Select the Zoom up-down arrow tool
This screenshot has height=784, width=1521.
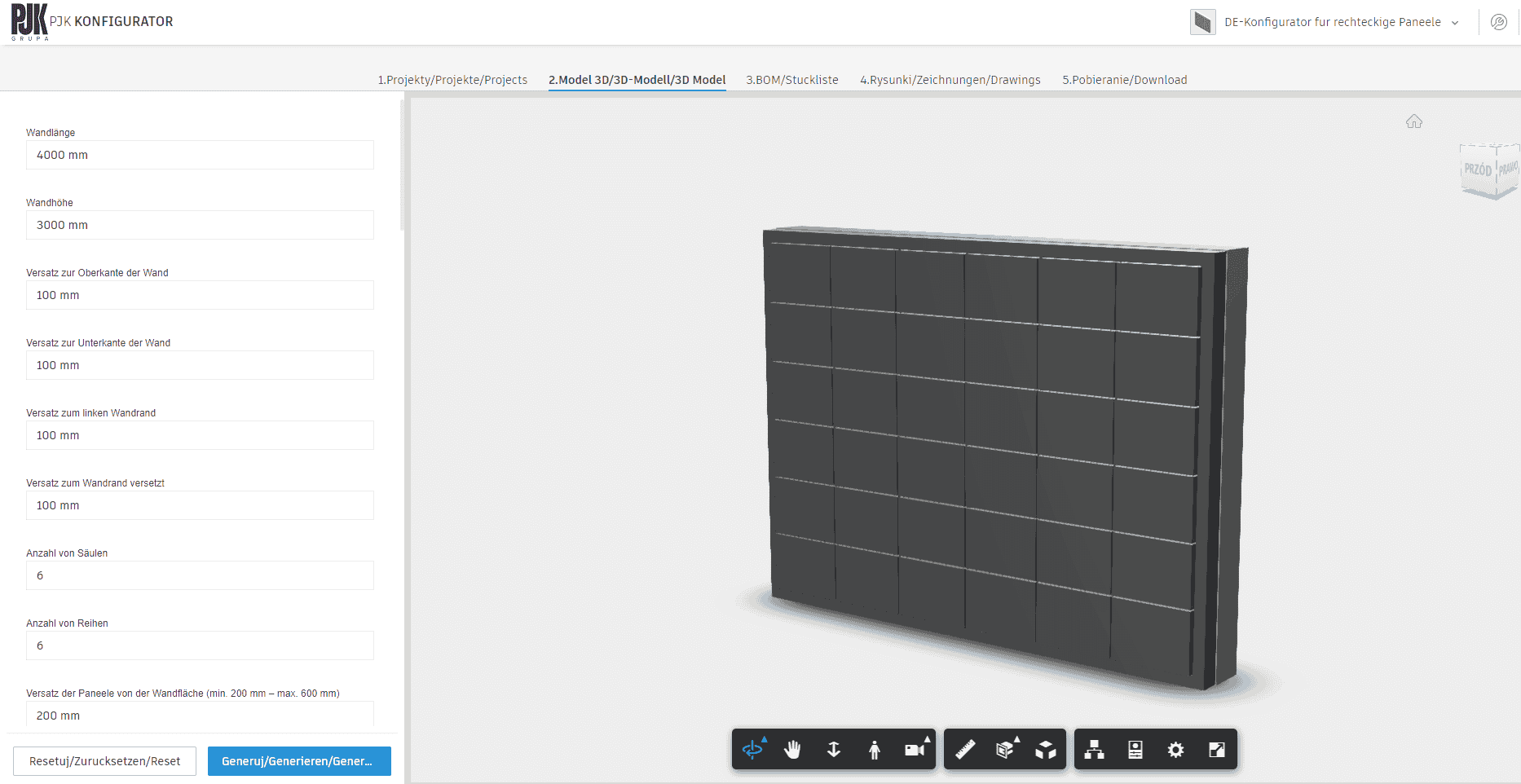point(833,749)
